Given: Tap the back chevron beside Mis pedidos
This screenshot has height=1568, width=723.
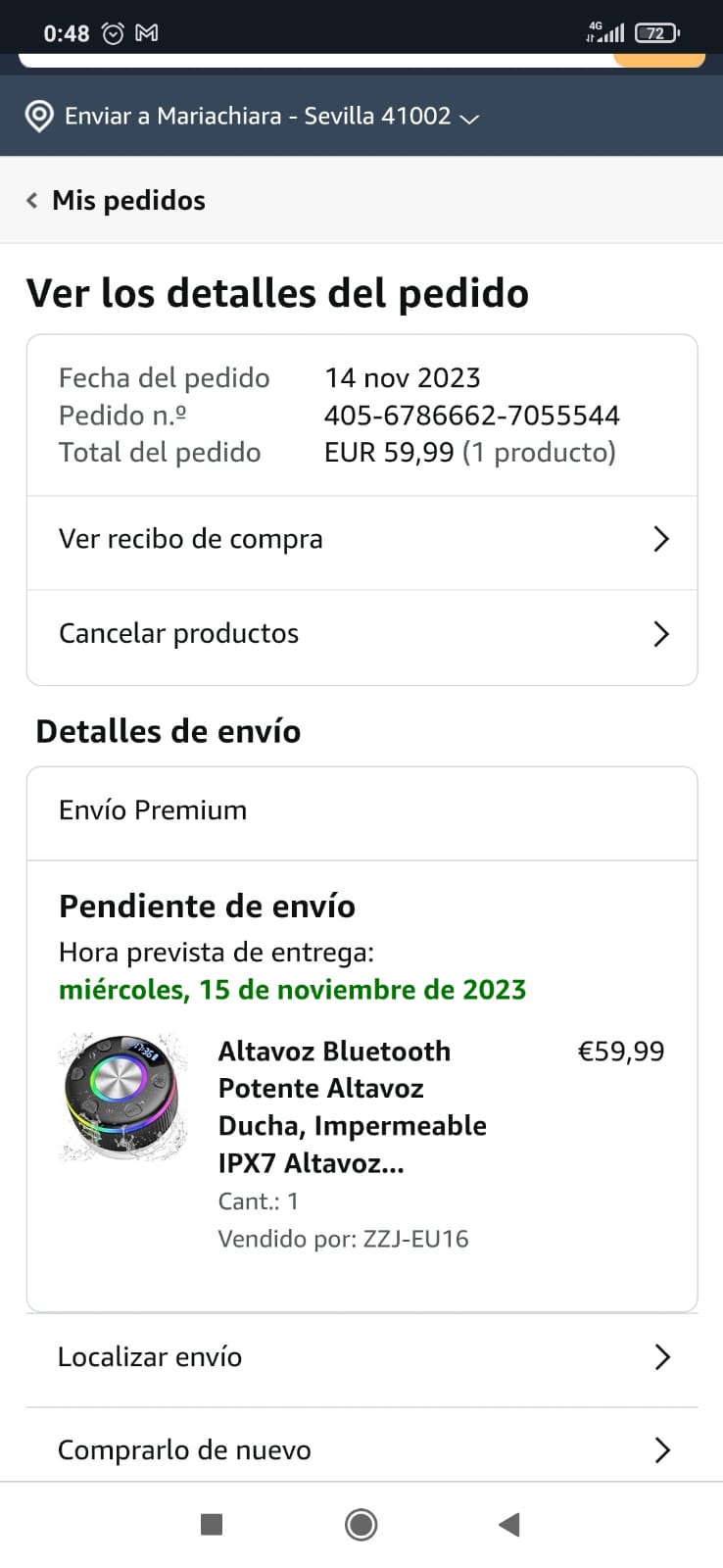Looking at the screenshot, I should point(32,201).
